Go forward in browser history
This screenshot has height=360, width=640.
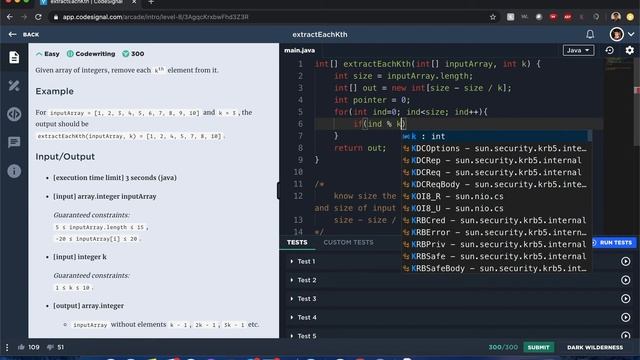(x=24, y=17)
